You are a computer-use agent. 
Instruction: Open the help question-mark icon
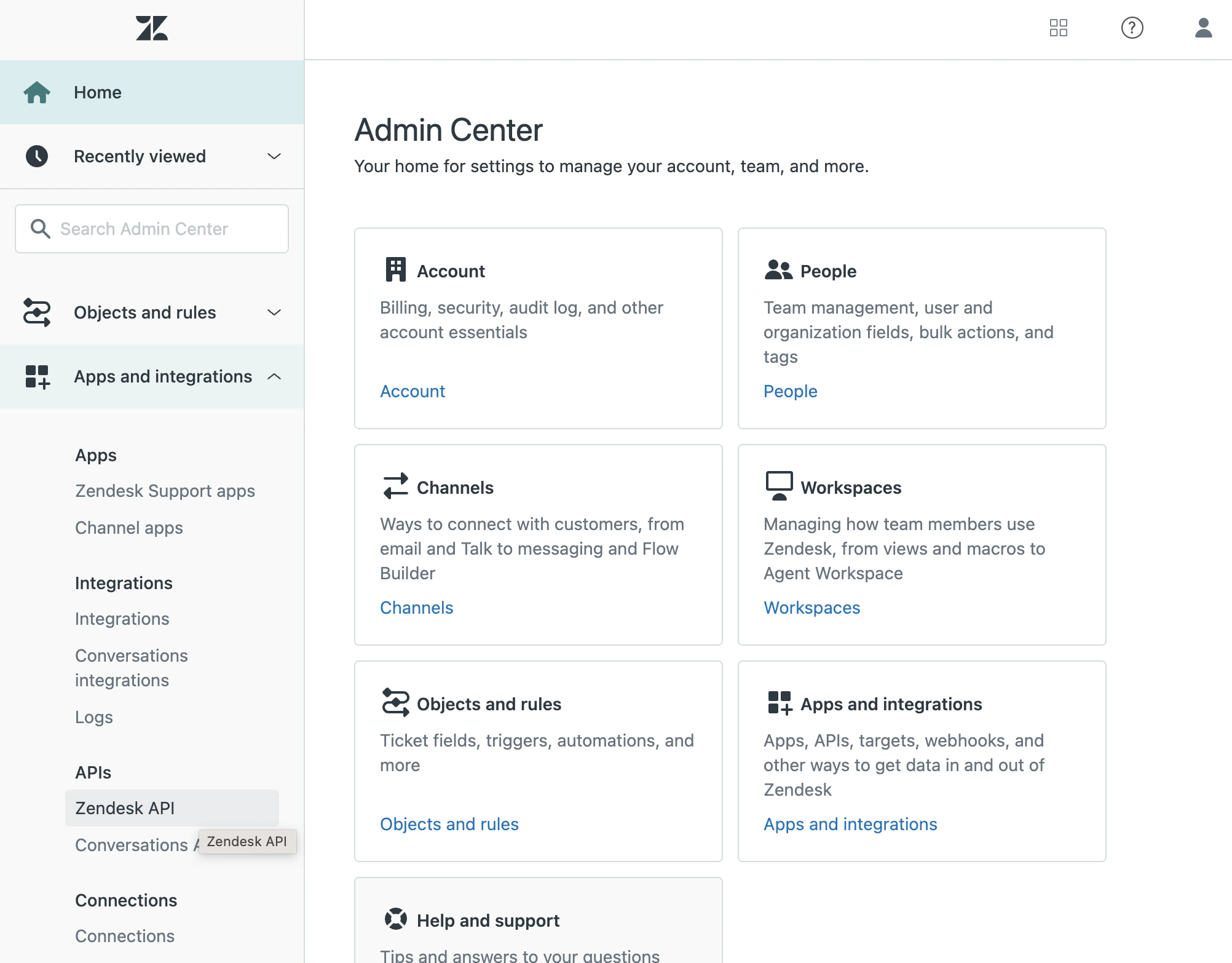[x=1132, y=28]
